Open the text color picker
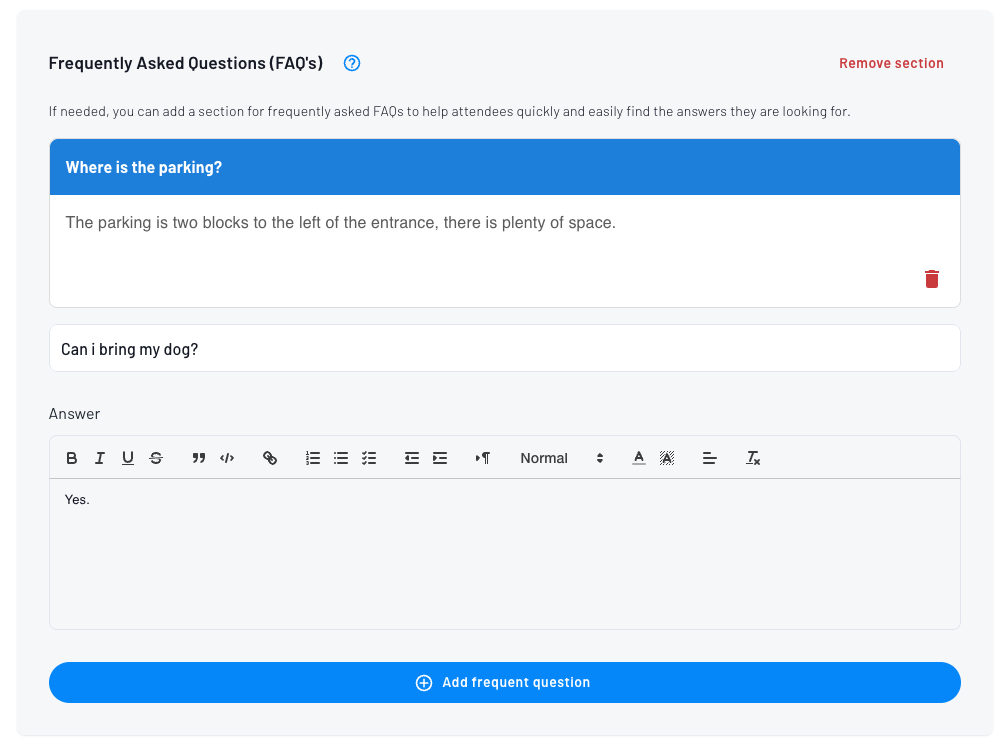1004x743 pixels. (639, 458)
